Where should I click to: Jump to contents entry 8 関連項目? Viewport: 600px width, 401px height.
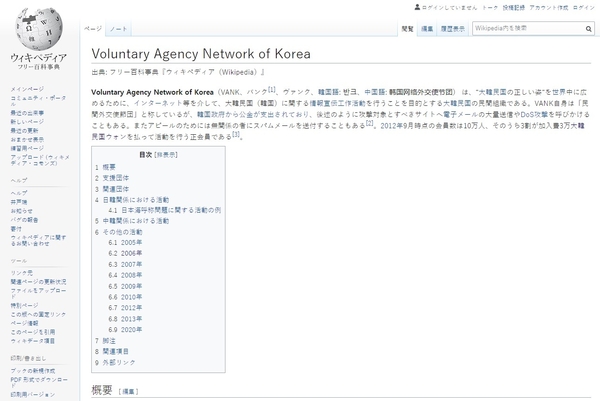(x=112, y=351)
